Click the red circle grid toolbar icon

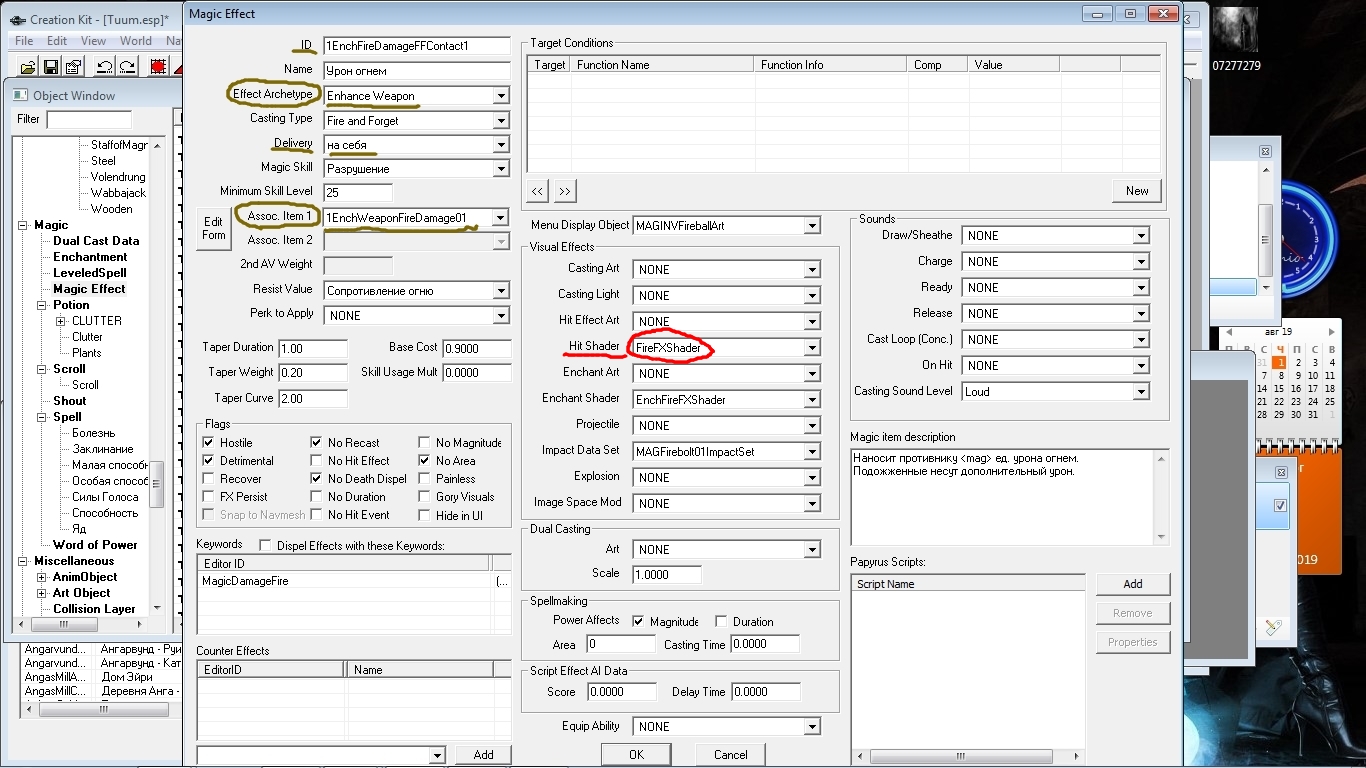[x=158, y=67]
